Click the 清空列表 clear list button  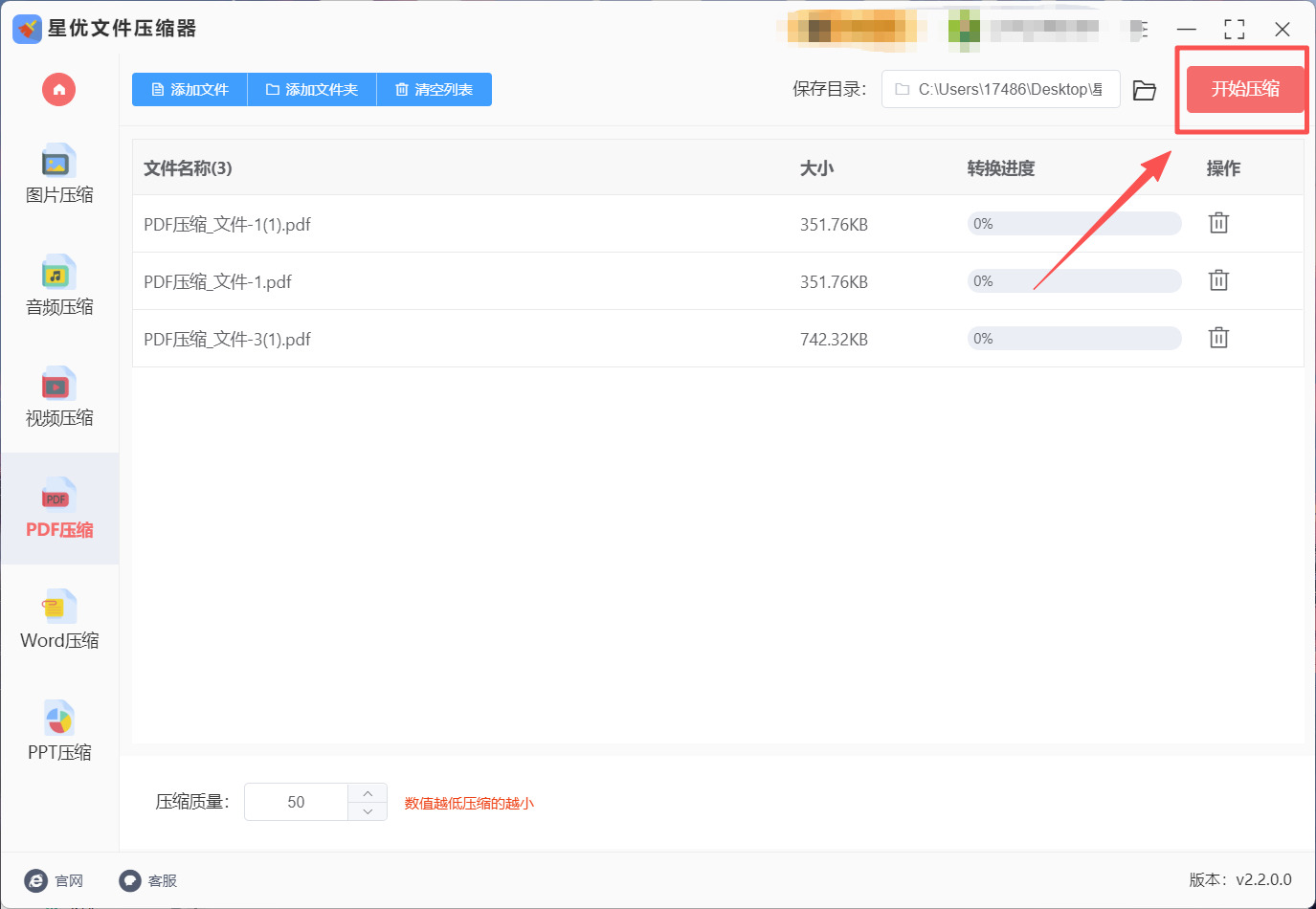pos(435,90)
